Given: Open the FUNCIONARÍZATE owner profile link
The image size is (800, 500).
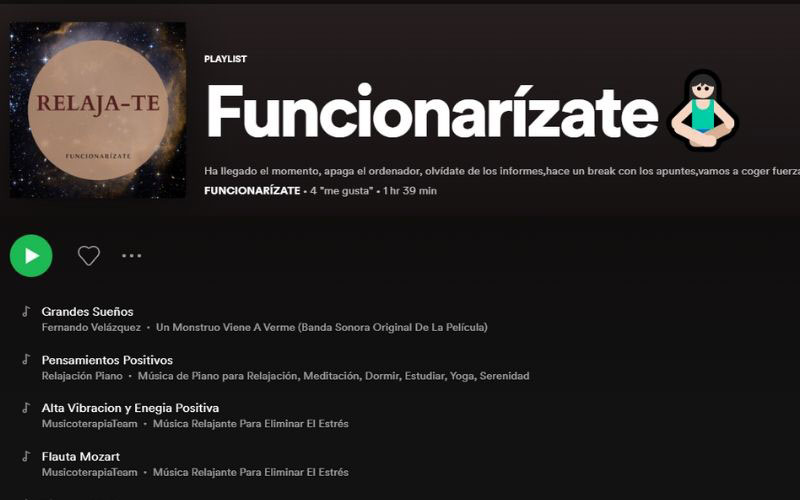Looking at the screenshot, I should (x=252, y=191).
